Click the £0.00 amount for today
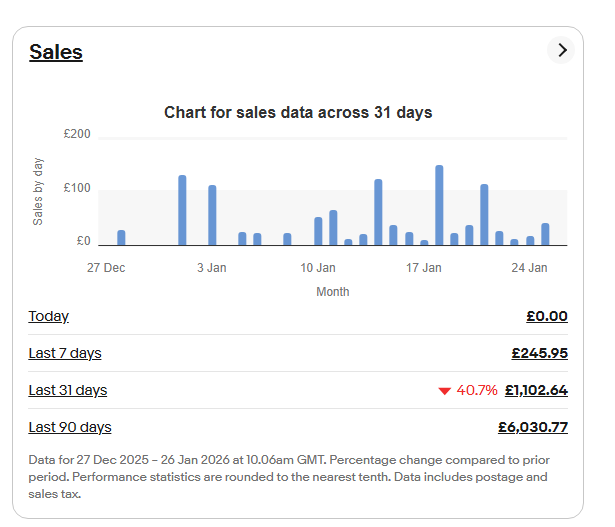 click(x=546, y=316)
